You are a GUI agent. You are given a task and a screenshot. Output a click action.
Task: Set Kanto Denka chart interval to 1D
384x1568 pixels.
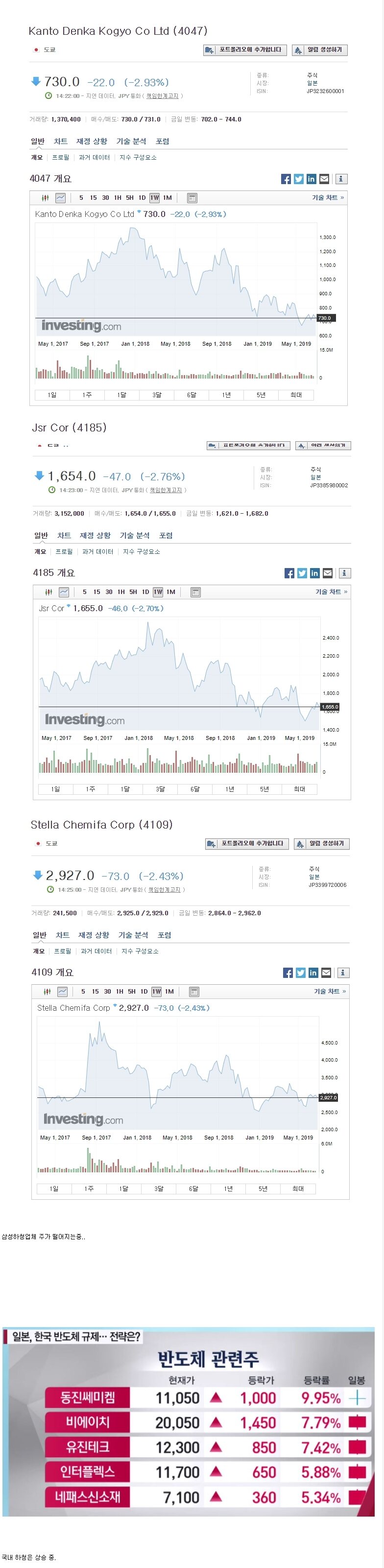pos(142,198)
